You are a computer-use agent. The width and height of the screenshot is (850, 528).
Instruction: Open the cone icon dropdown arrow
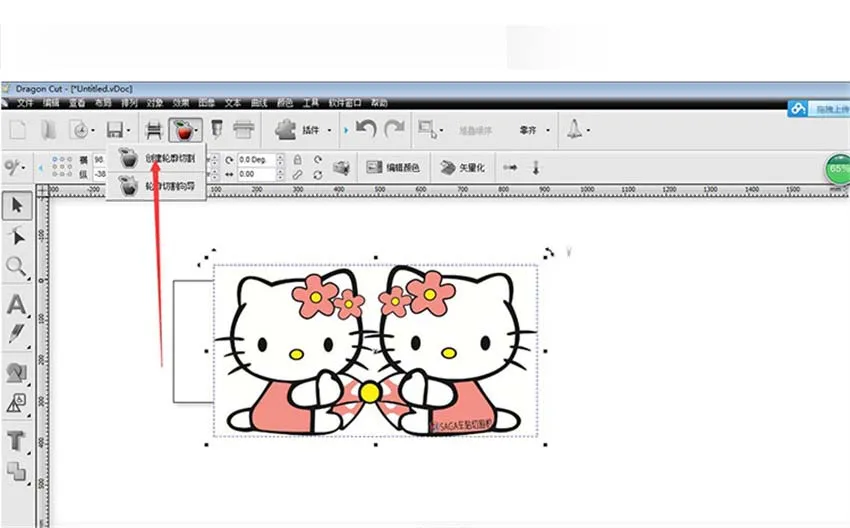pyautogui.click(x=588, y=131)
